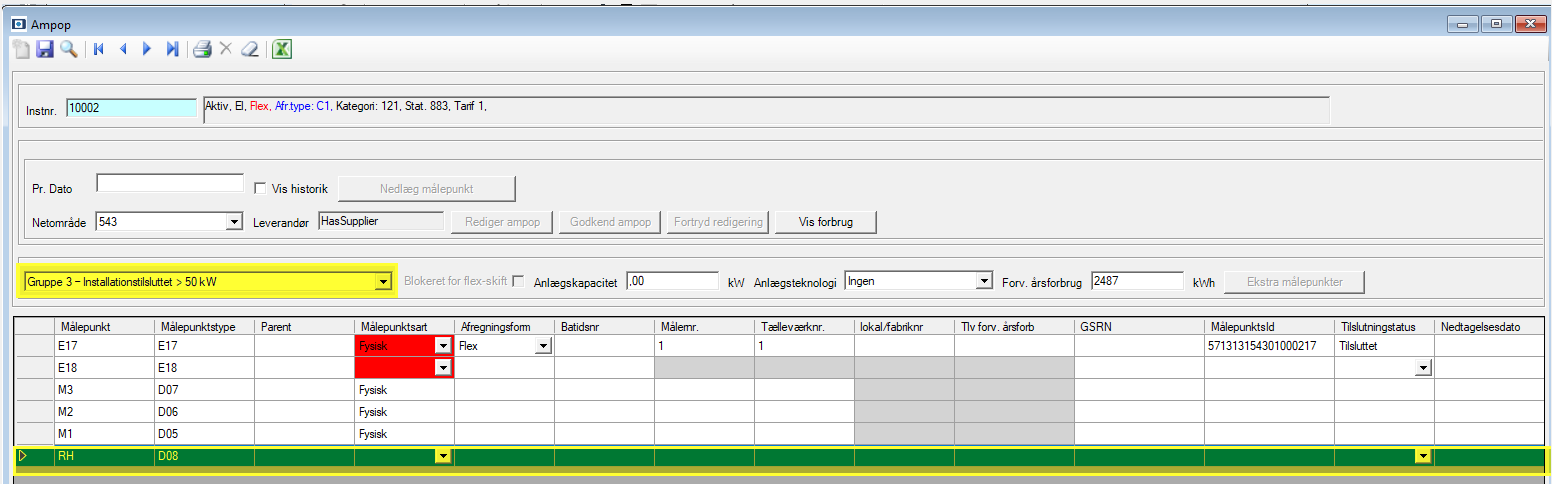Click the Godkend ampop button
Image resolution: width=1552 pixels, height=484 pixels.
click(x=610, y=222)
